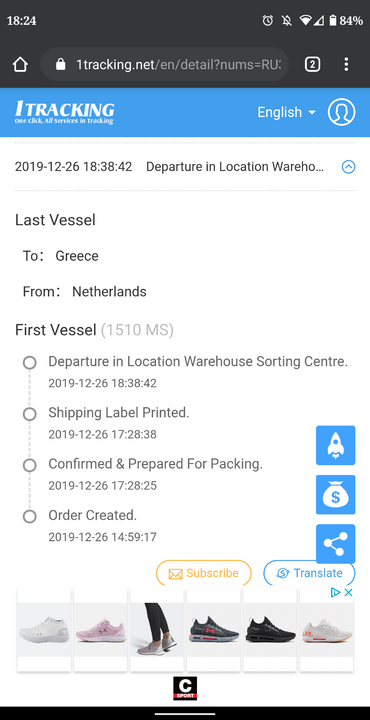The width and height of the screenshot is (370, 720).
Task: Open the tab switcher showing 2 tabs
Action: click(312, 64)
